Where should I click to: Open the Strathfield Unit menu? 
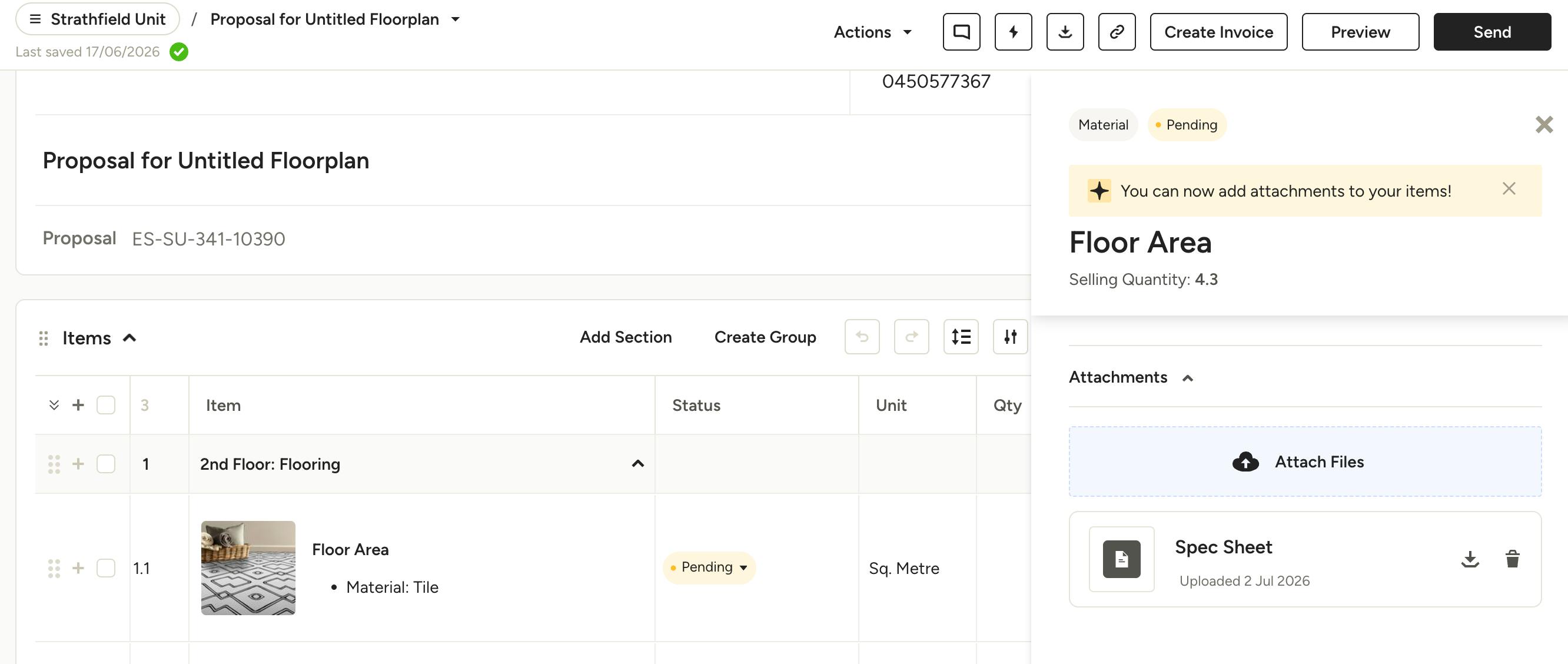point(97,19)
